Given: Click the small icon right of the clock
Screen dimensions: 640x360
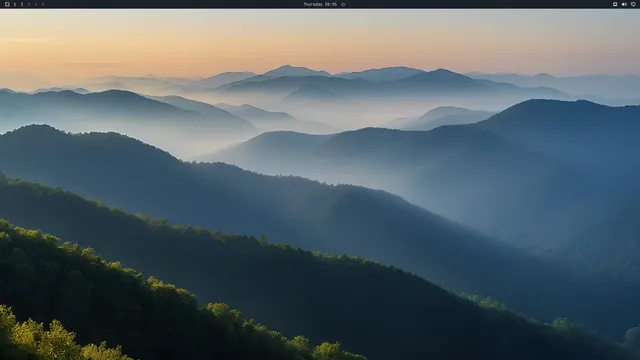Looking at the screenshot, I should pyautogui.click(x=343, y=4).
